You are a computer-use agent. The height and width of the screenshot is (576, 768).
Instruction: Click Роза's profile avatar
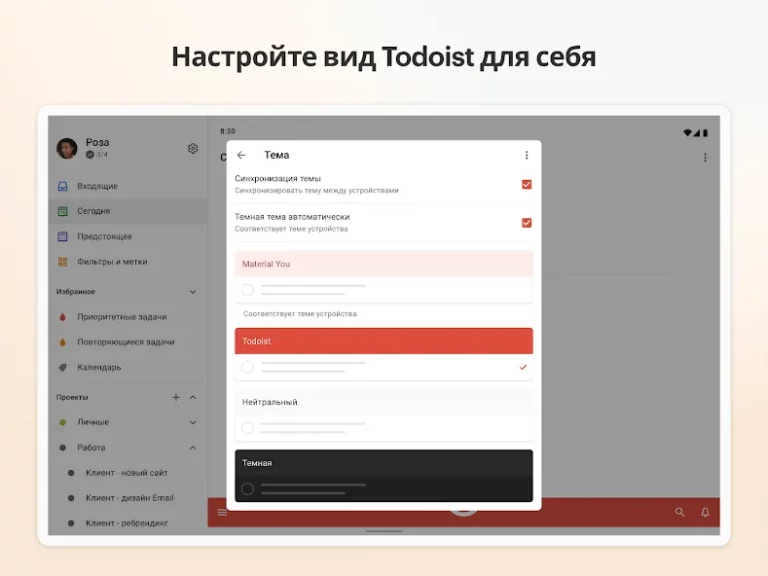pyautogui.click(x=67, y=148)
